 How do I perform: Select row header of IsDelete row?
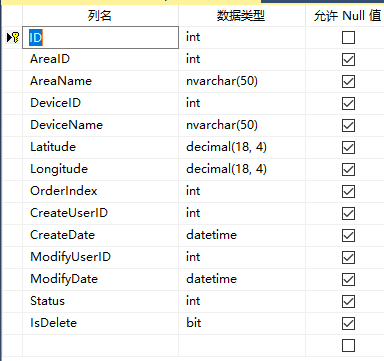click(13, 323)
